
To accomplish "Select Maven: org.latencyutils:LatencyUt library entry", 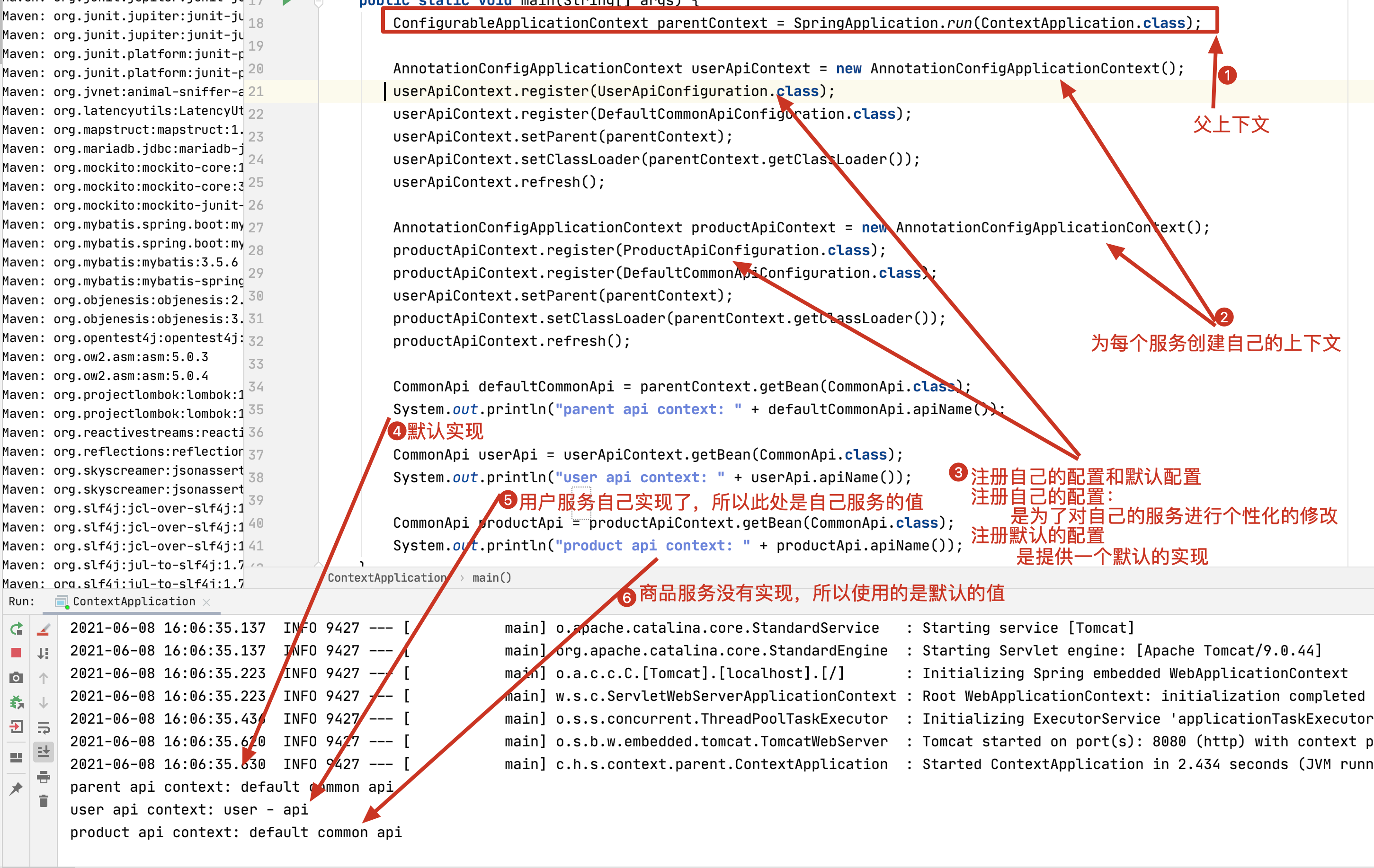I will (x=123, y=111).
